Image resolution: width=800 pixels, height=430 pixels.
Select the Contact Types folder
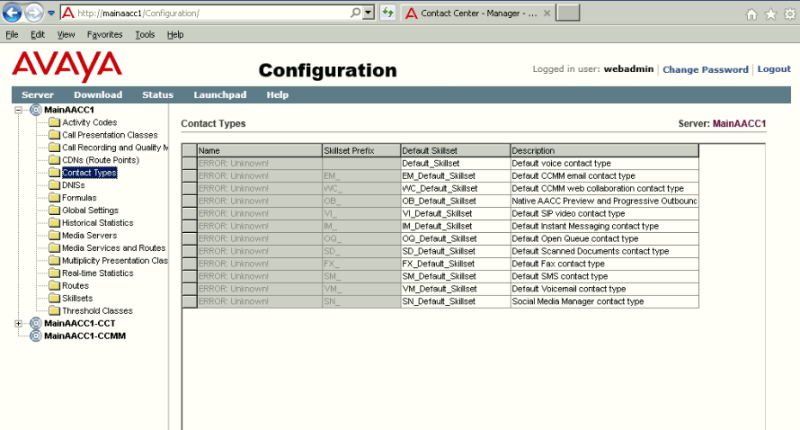point(89,173)
